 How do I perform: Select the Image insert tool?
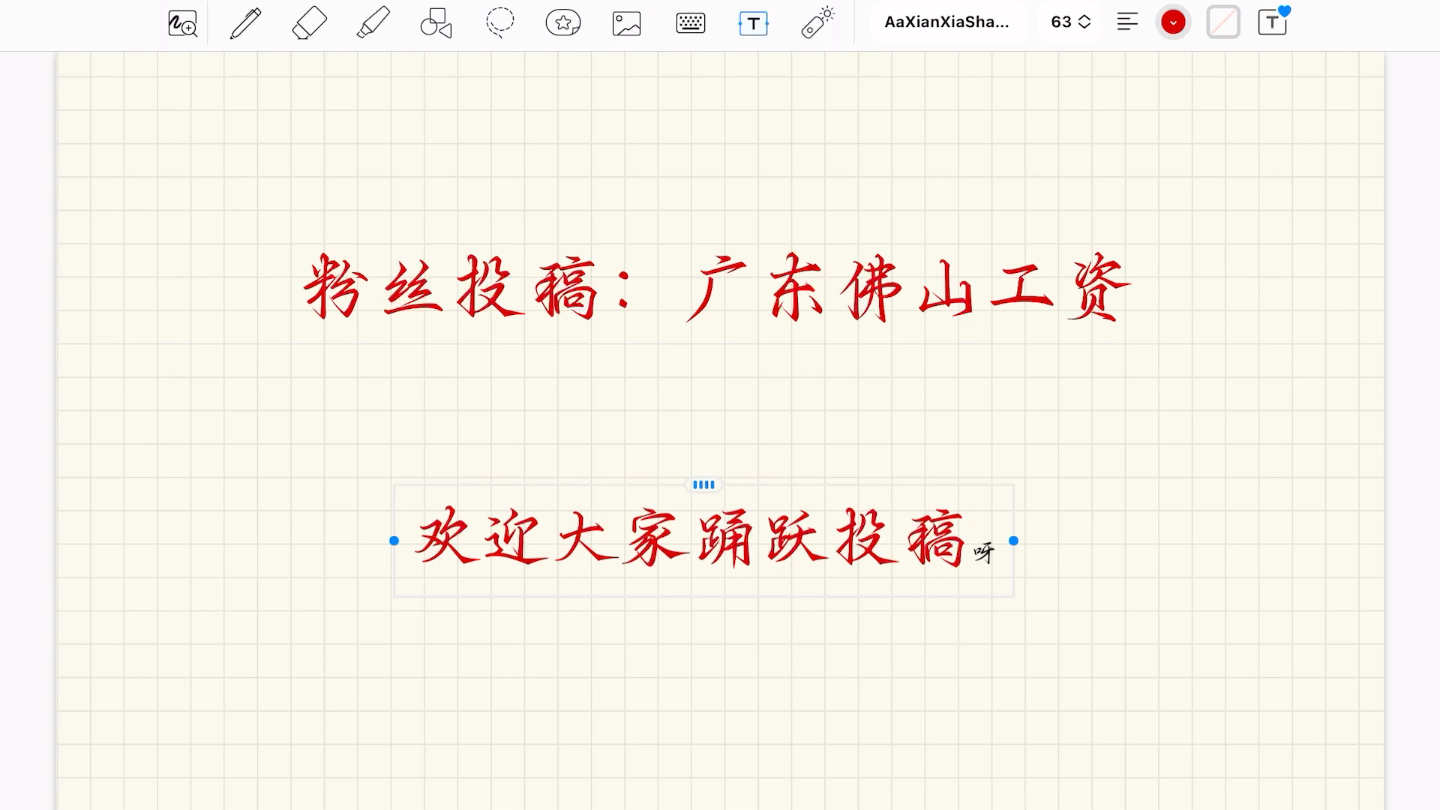pos(627,23)
